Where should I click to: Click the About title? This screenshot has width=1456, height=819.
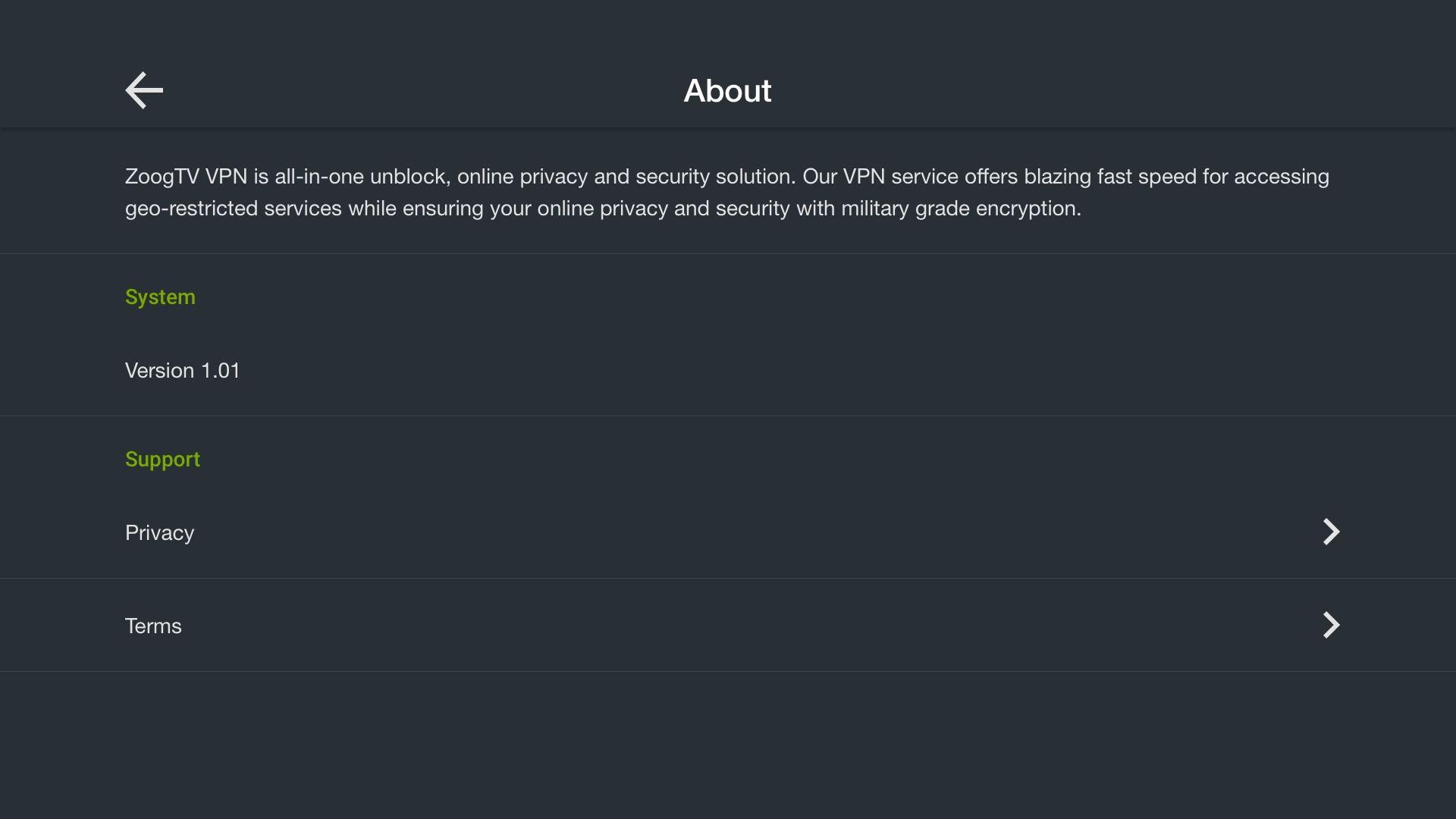point(727,90)
